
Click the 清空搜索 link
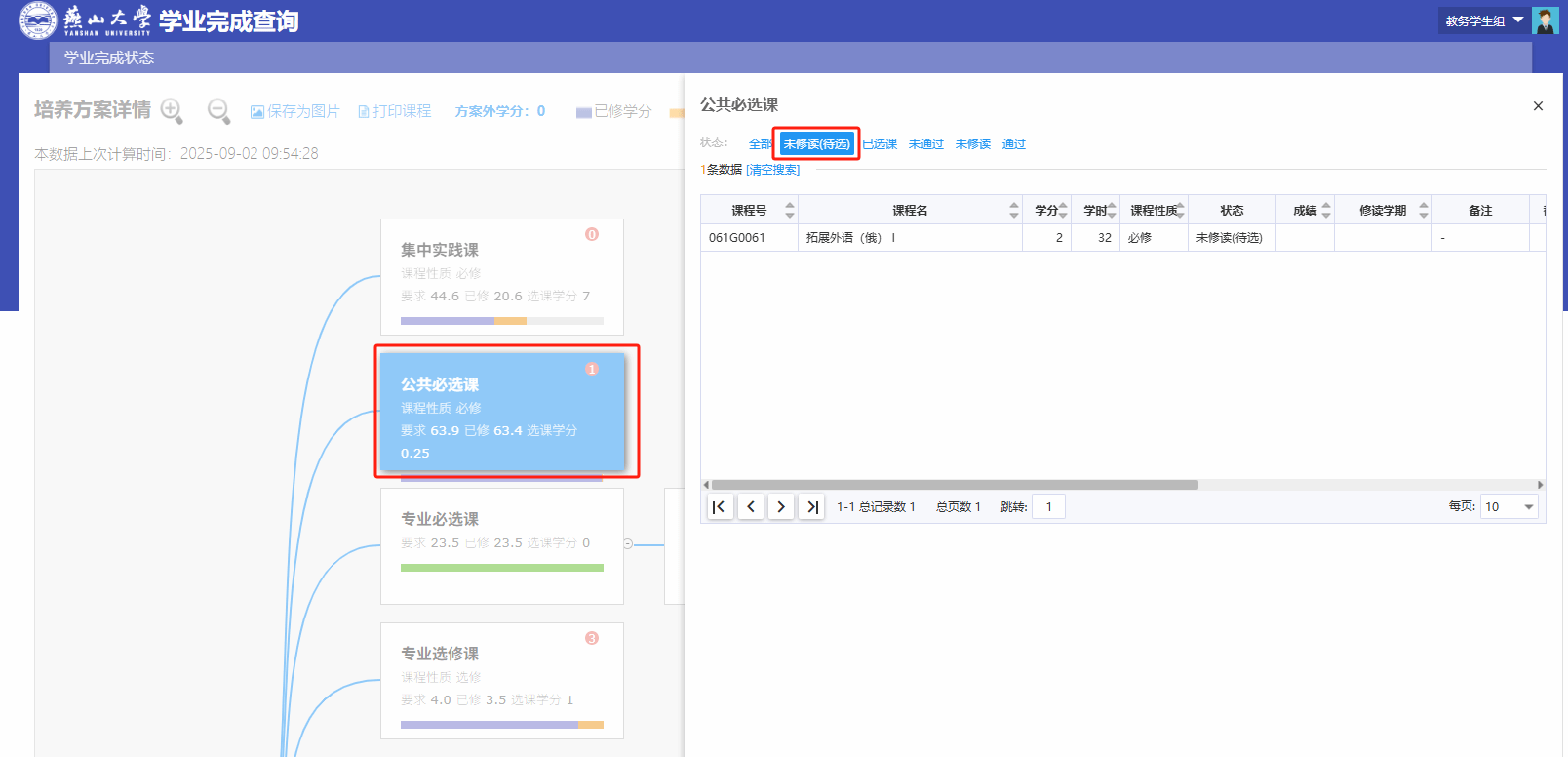tap(773, 170)
